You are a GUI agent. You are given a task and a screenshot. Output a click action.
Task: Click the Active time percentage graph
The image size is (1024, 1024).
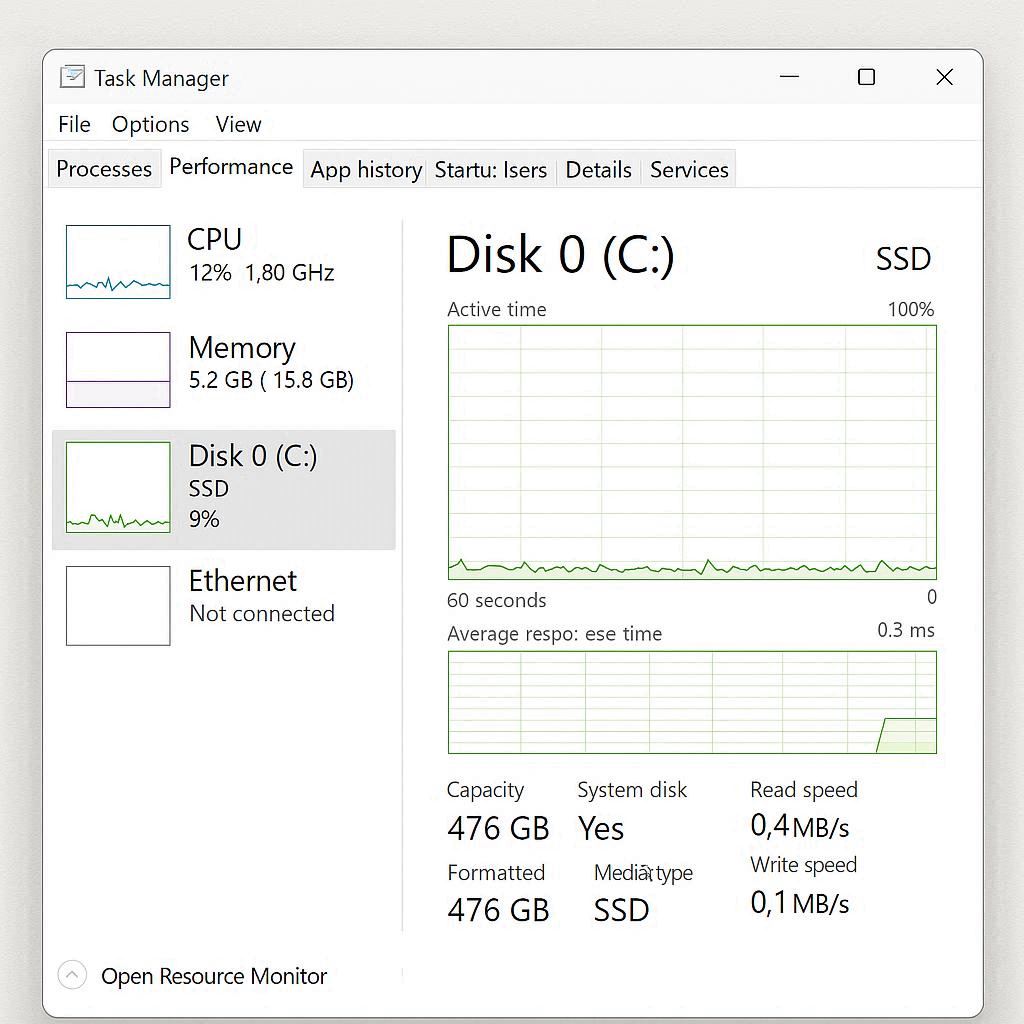(x=692, y=452)
